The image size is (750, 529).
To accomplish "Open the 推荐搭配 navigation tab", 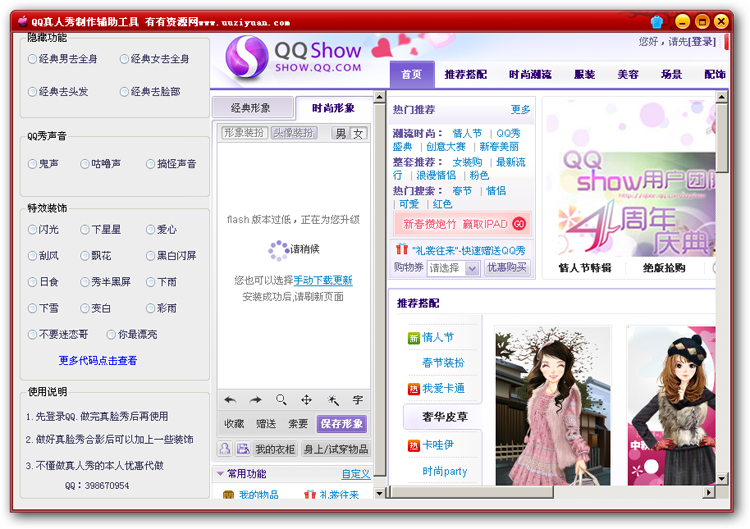I will tap(465, 74).
